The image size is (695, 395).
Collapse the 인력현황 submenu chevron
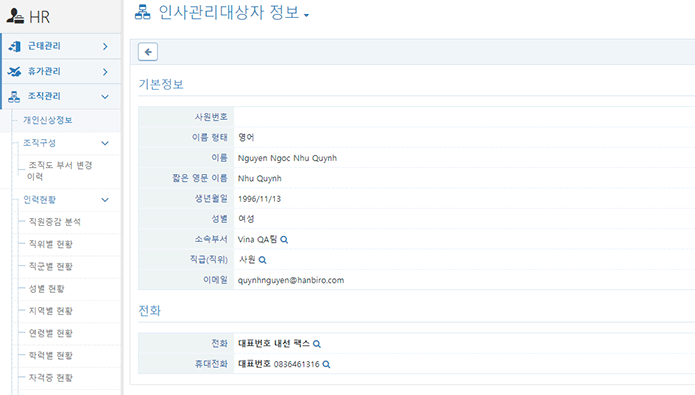105,200
